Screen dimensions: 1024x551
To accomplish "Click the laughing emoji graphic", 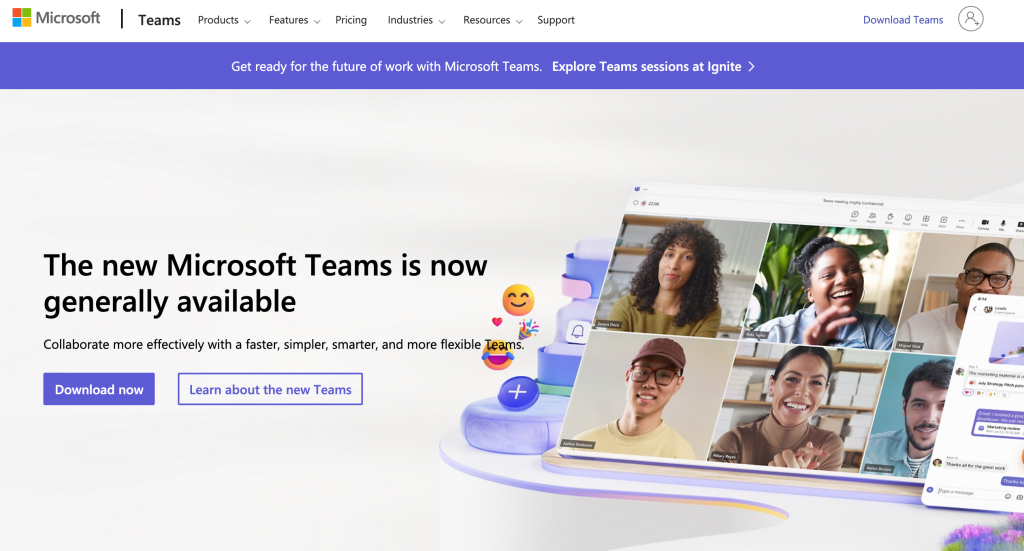I will click(x=498, y=355).
